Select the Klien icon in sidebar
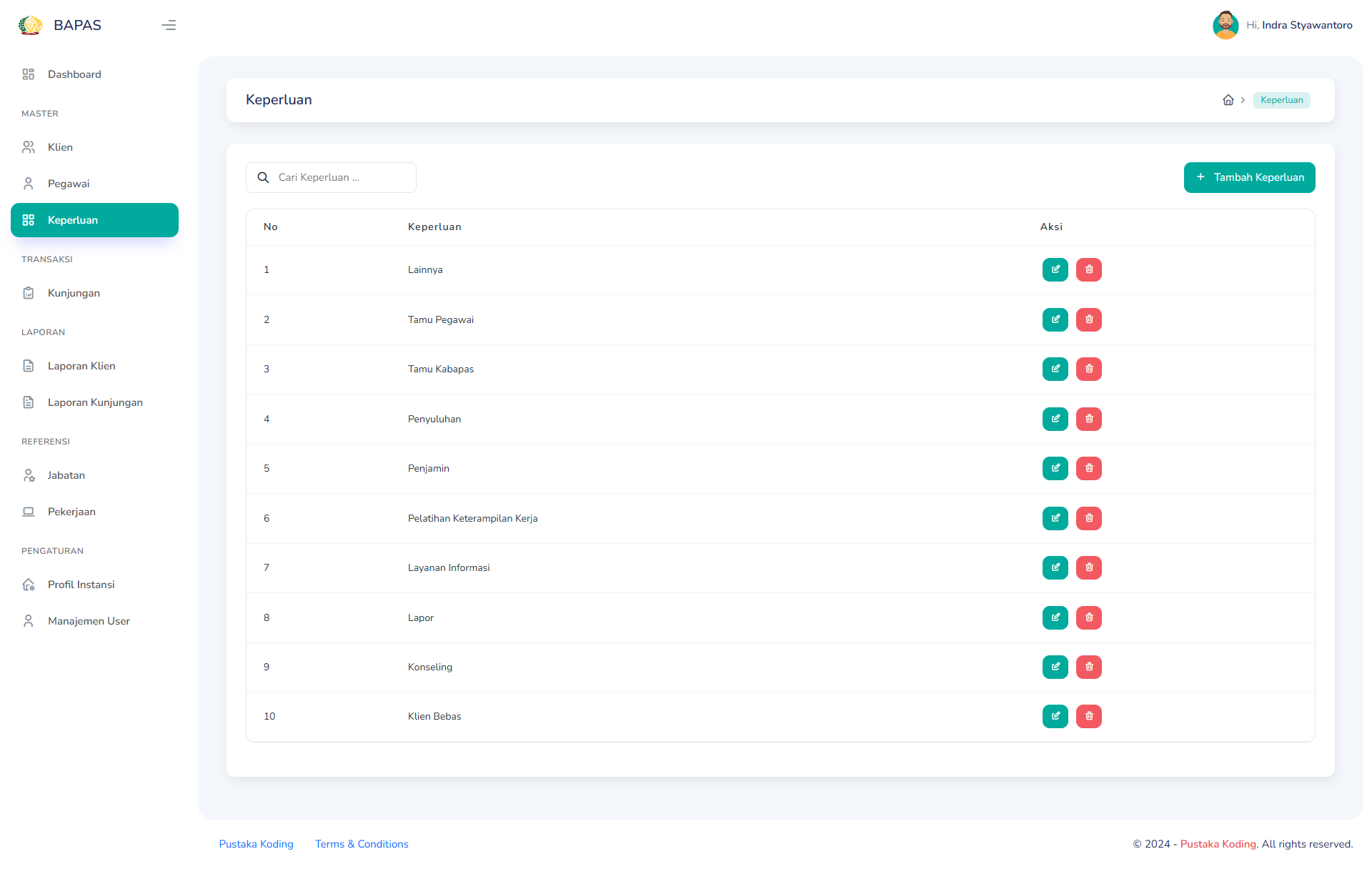Screen dimensions: 1372x869 [x=29, y=147]
